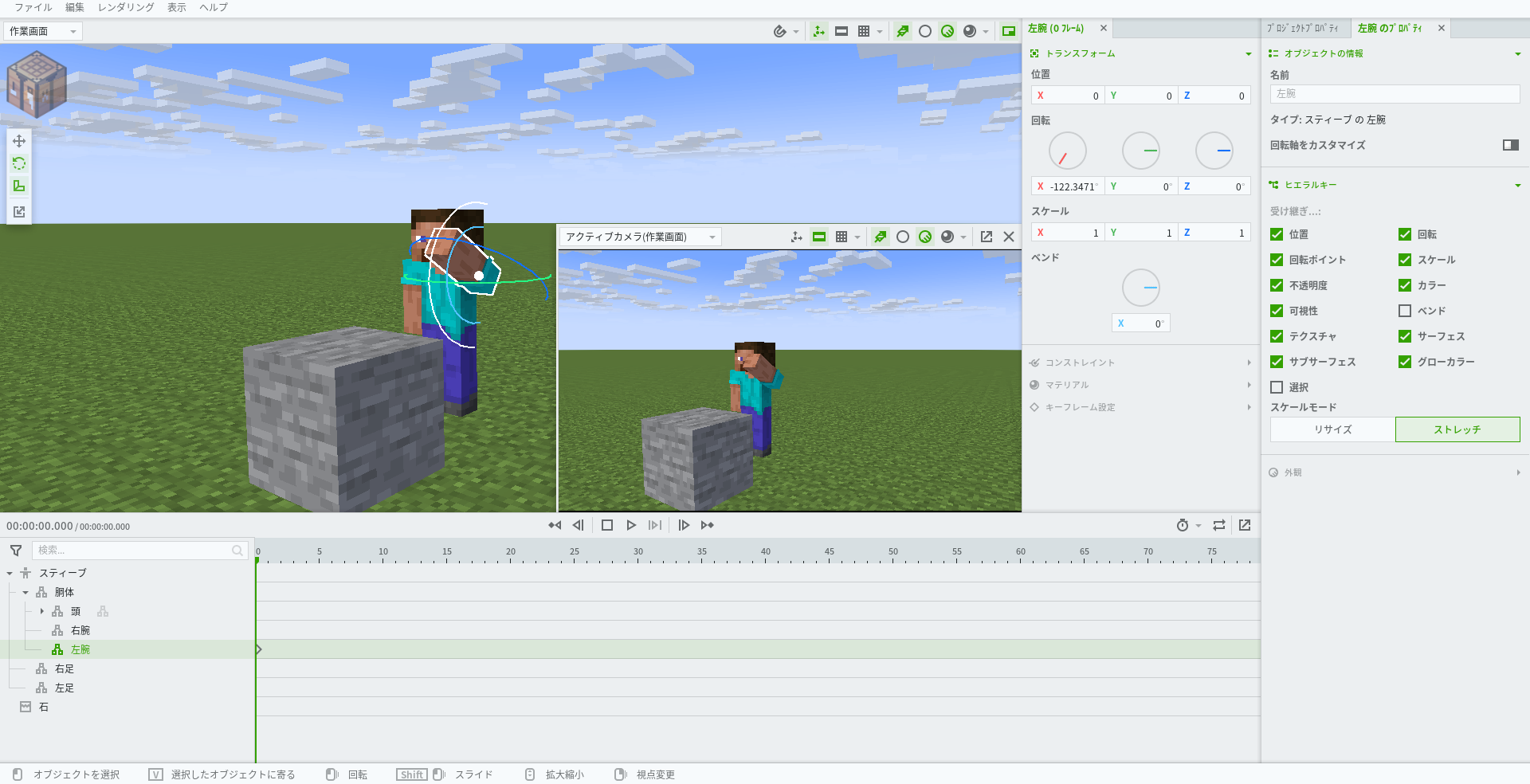Toggle the grid display icon in the top toolbar
This screenshot has width=1530, height=784.
pyautogui.click(x=865, y=31)
